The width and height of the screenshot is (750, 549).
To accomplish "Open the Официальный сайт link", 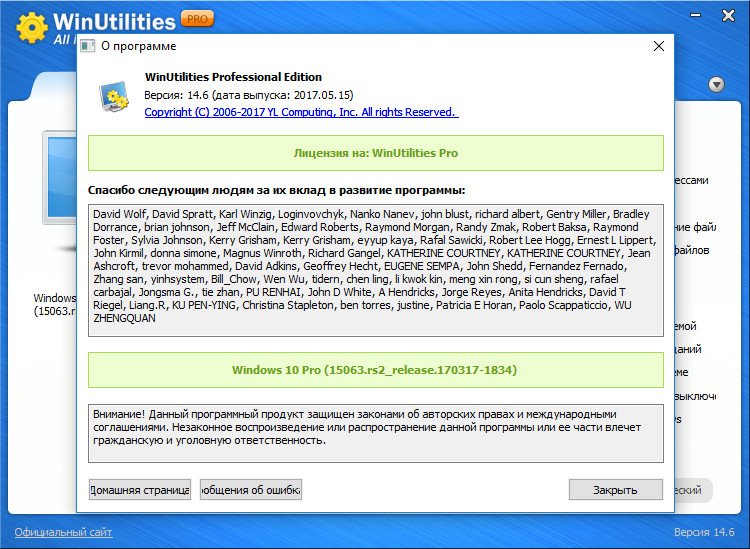I will 64,532.
